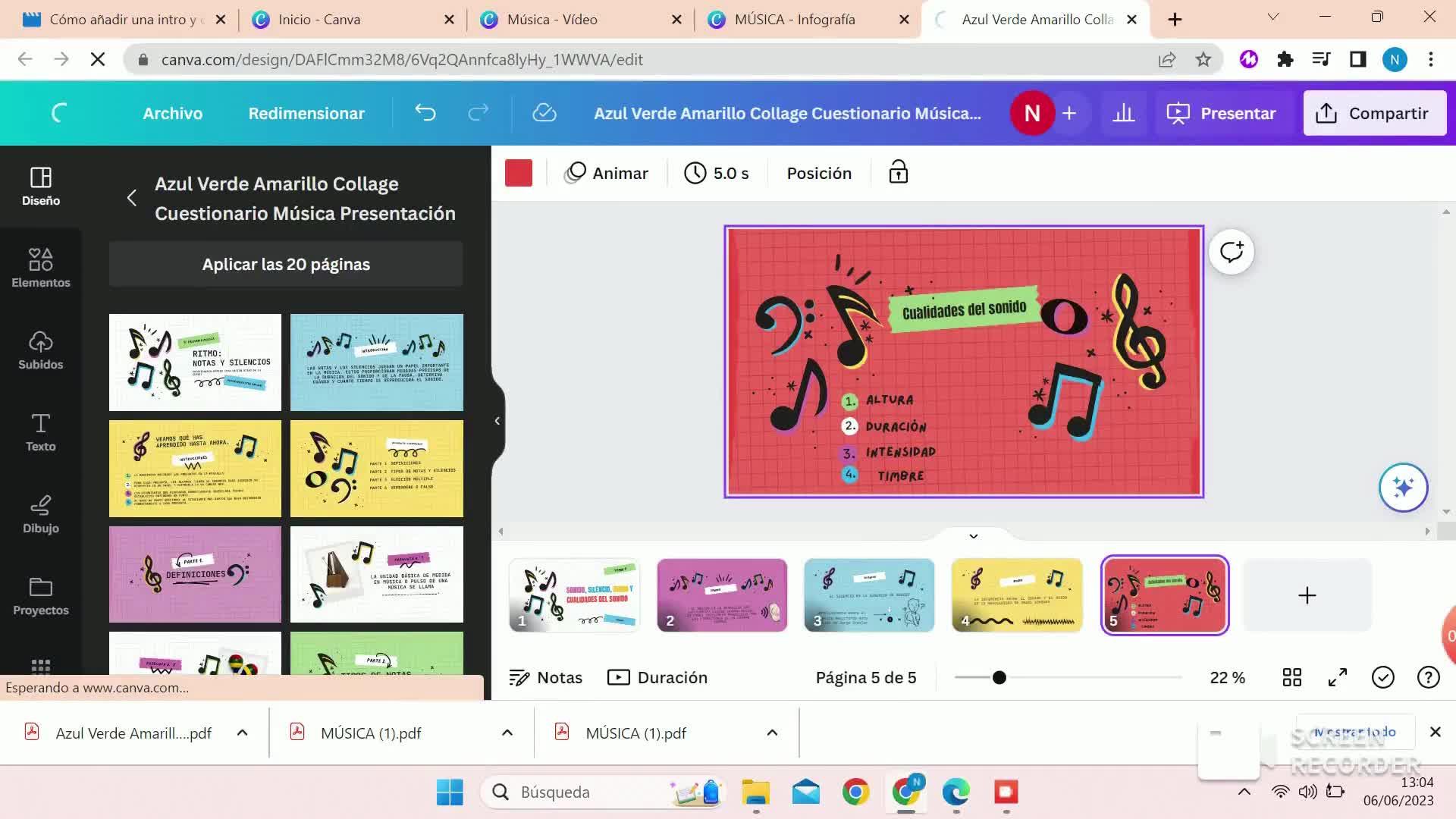Viewport: 1456px width, 819px height.
Task: Open the grid view of pages
Action: (1291, 677)
